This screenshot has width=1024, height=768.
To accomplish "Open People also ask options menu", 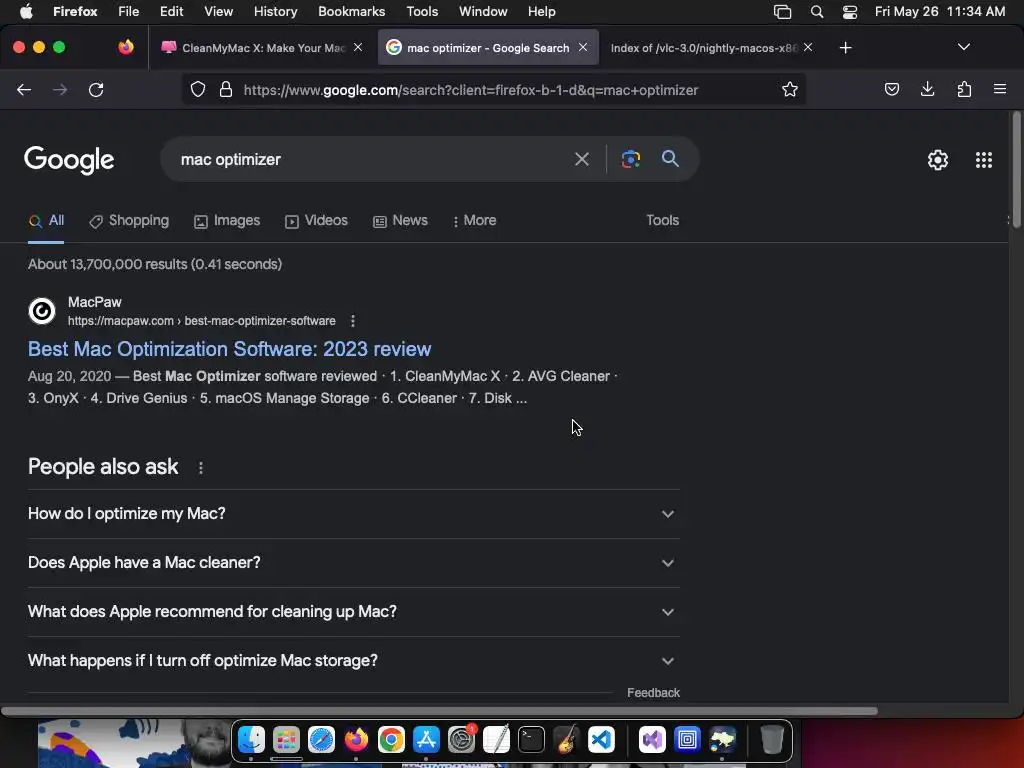I will click(200, 468).
